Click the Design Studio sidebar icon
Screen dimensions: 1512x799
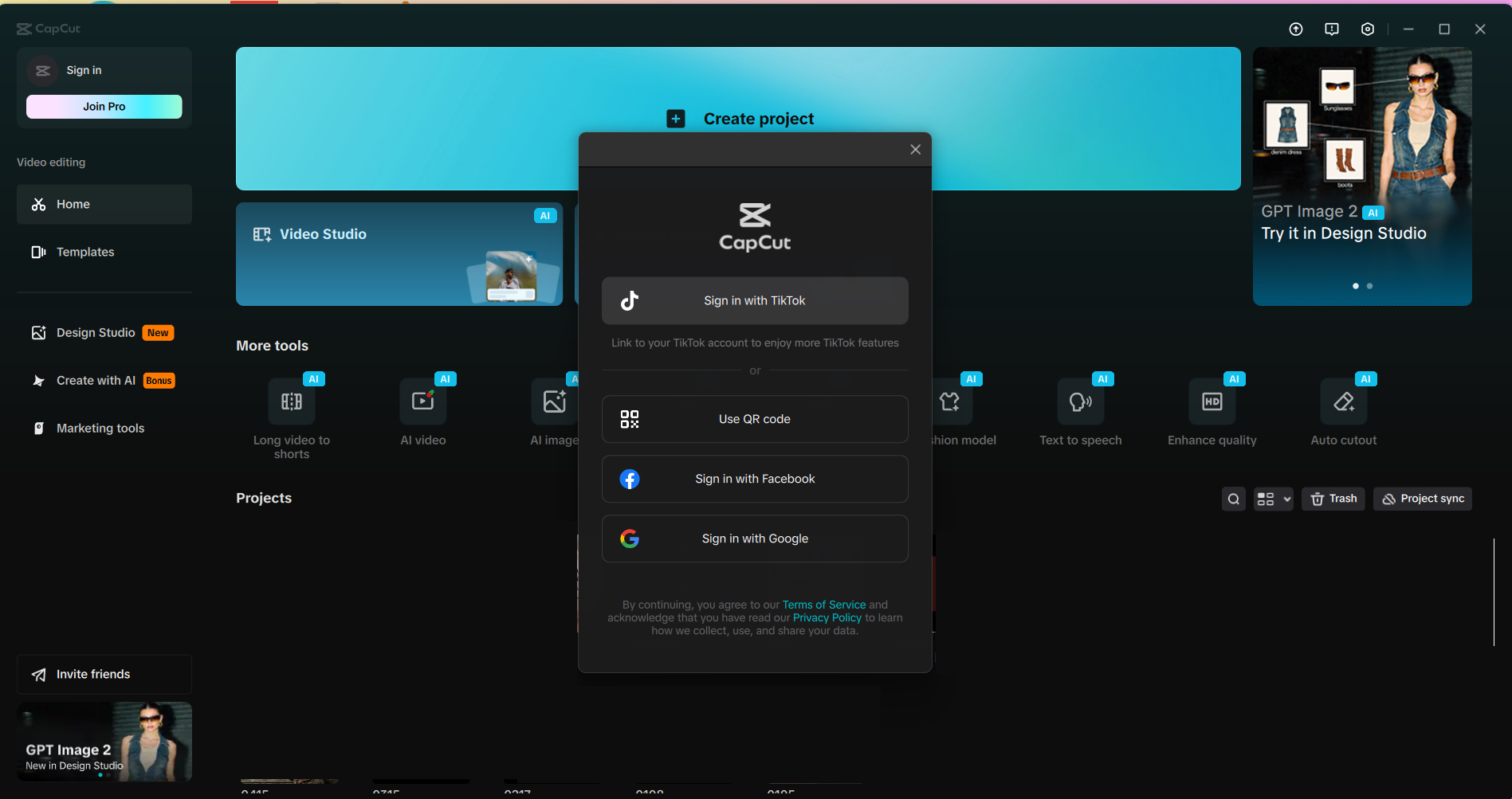(38, 333)
